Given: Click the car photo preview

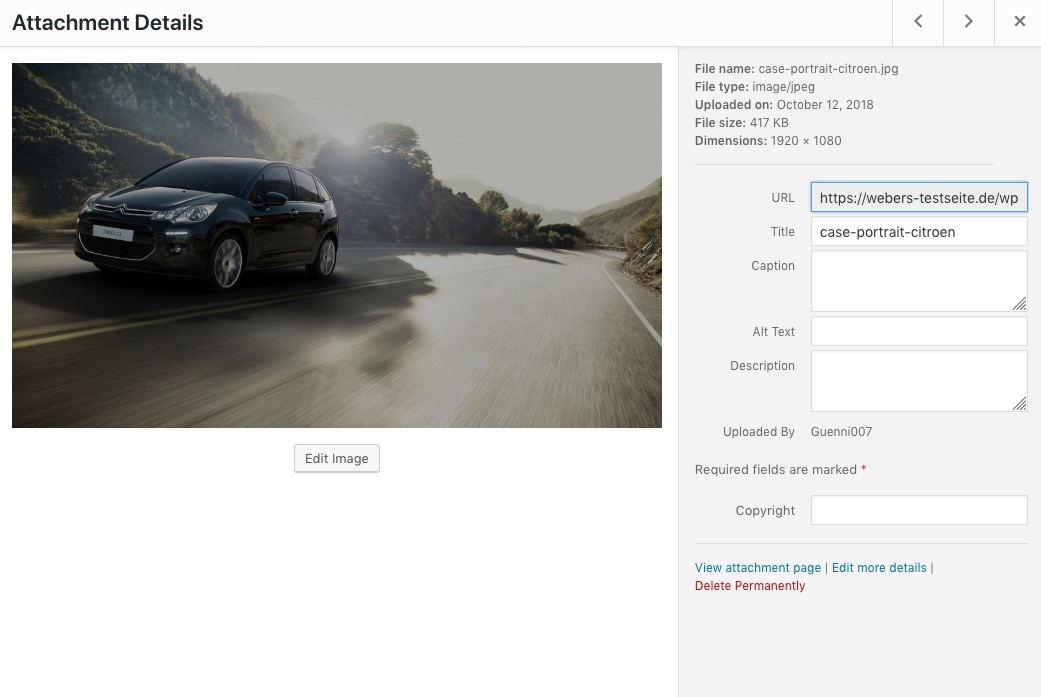Looking at the screenshot, I should 337,245.
